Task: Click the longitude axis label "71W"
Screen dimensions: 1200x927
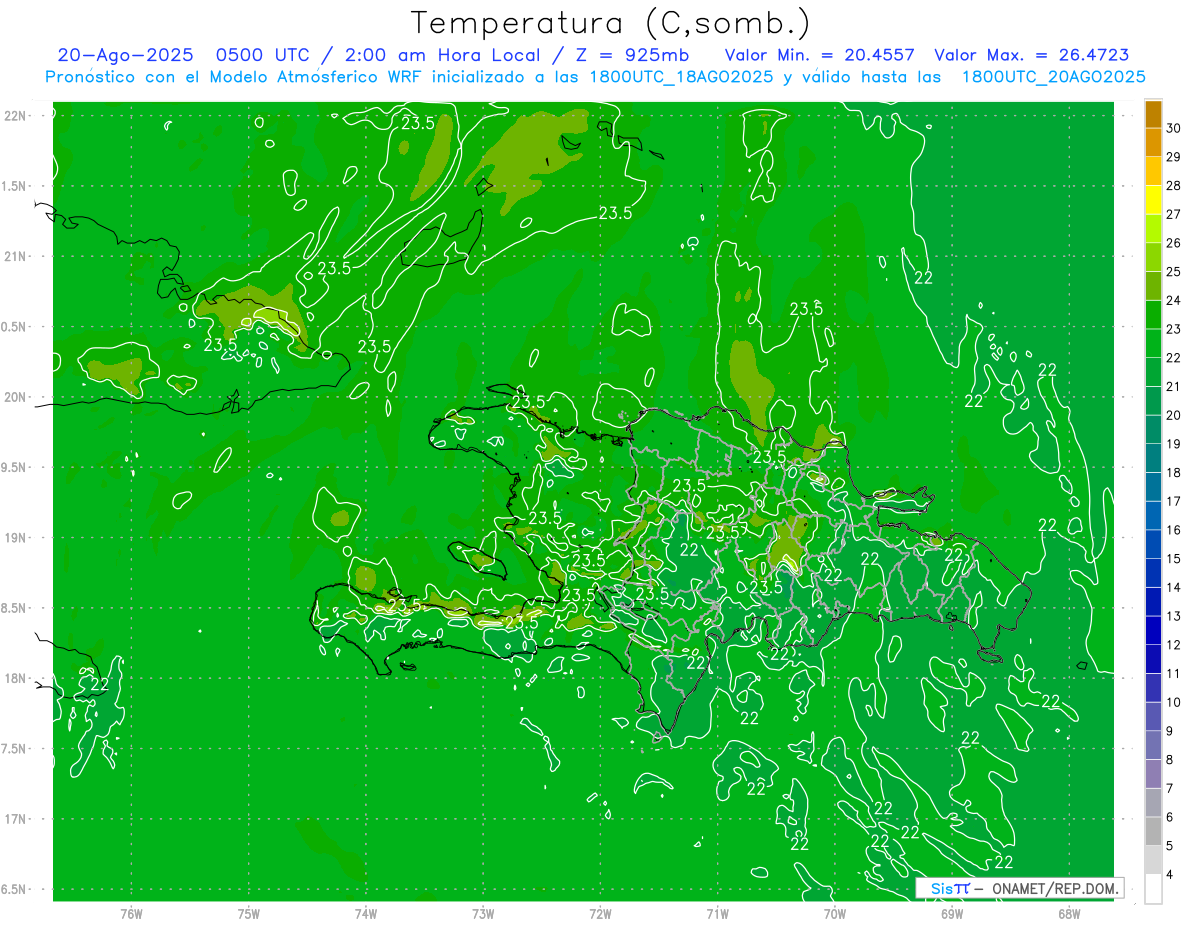Action: click(x=717, y=913)
